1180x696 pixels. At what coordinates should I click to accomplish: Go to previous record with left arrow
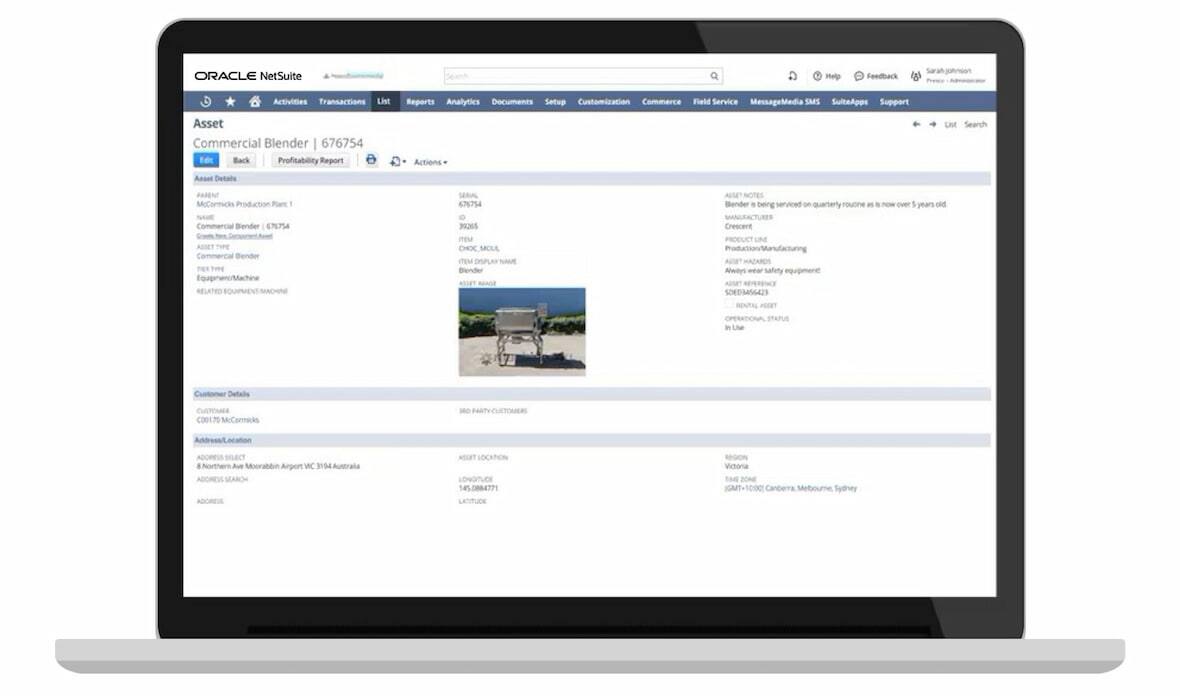point(916,124)
